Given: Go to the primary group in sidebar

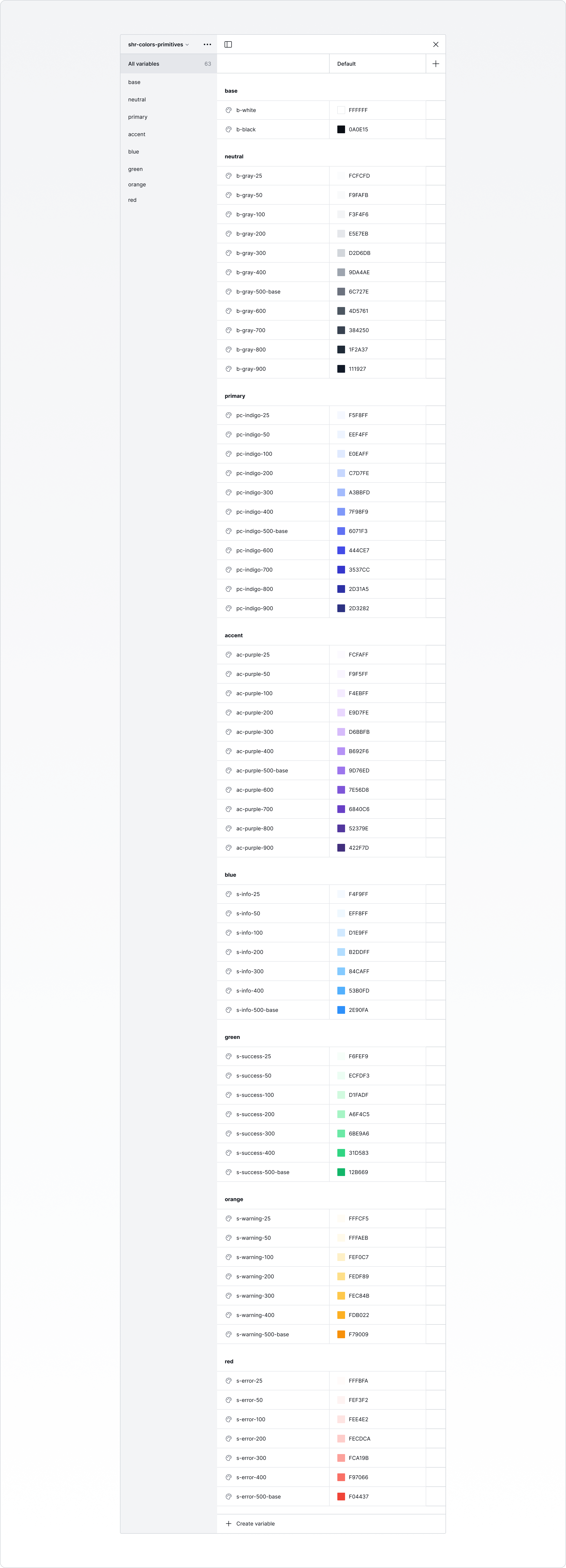Looking at the screenshot, I should point(138,117).
